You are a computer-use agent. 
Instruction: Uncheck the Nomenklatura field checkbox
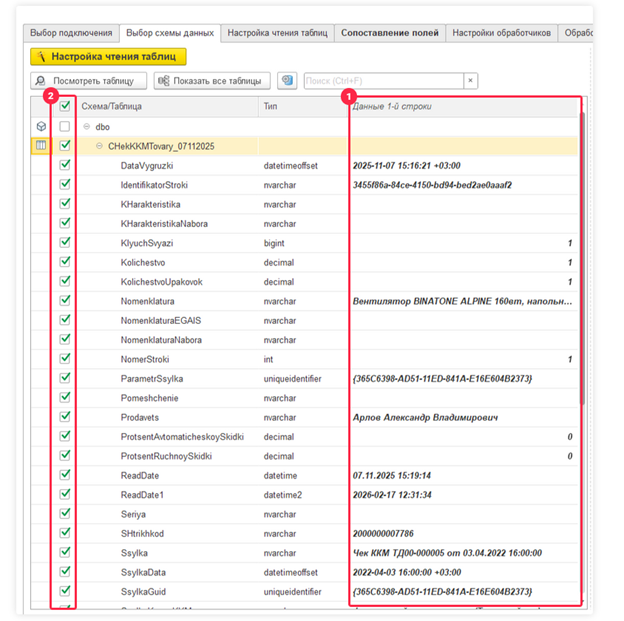point(65,300)
